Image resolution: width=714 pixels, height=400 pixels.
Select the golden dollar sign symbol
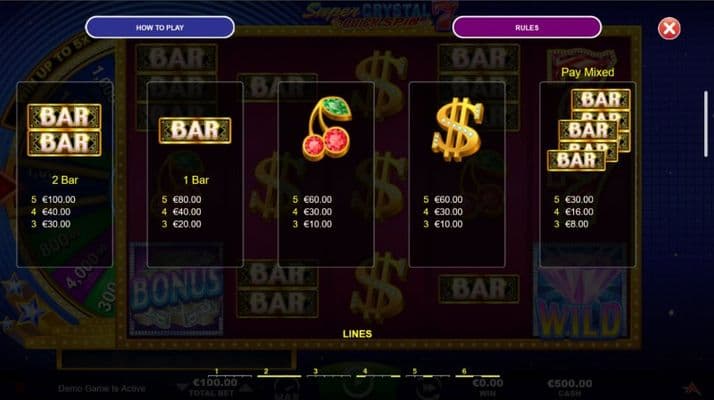(457, 129)
